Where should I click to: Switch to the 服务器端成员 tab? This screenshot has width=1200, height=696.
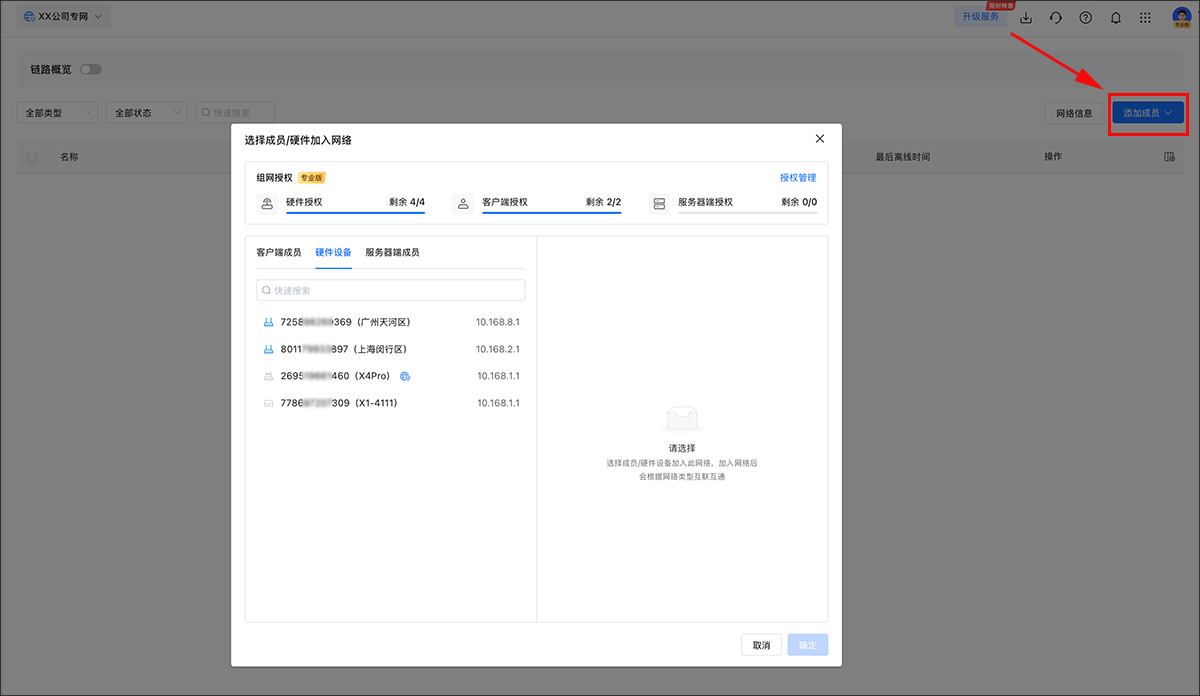[x=392, y=252]
